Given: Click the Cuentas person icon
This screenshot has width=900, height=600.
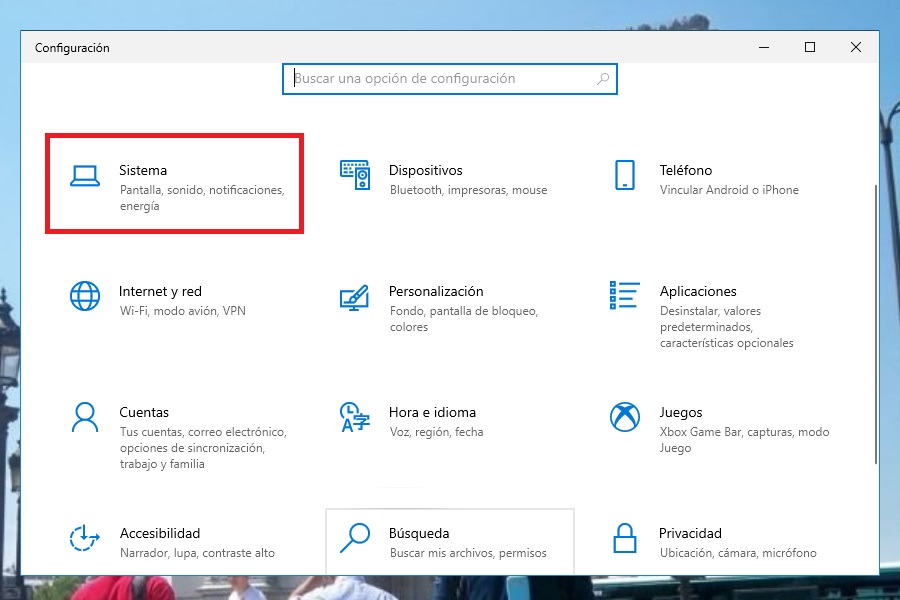Looking at the screenshot, I should pyautogui.click(x=86, y=416).
